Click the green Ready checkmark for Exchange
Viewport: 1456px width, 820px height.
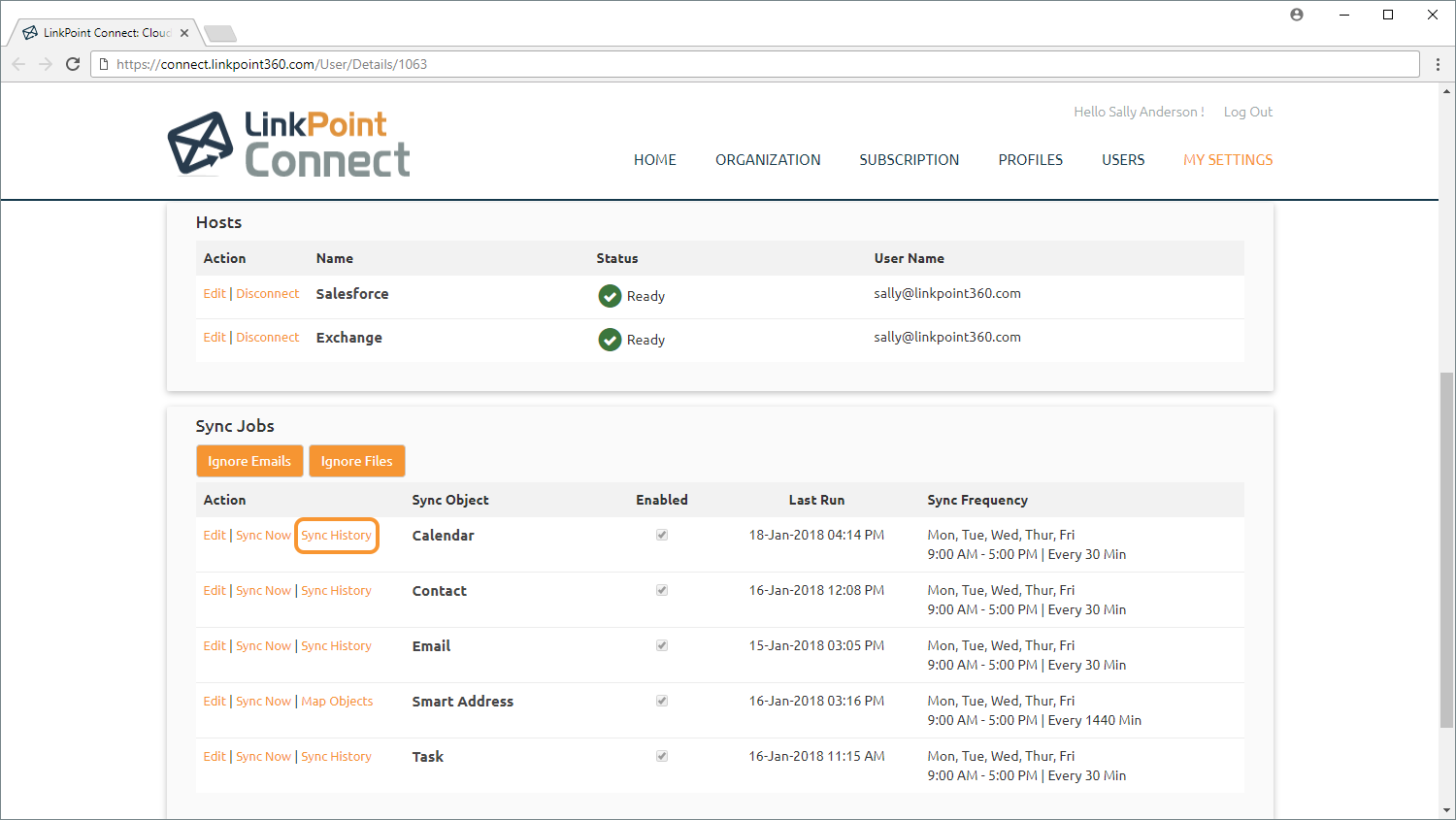tap(610, 340)
